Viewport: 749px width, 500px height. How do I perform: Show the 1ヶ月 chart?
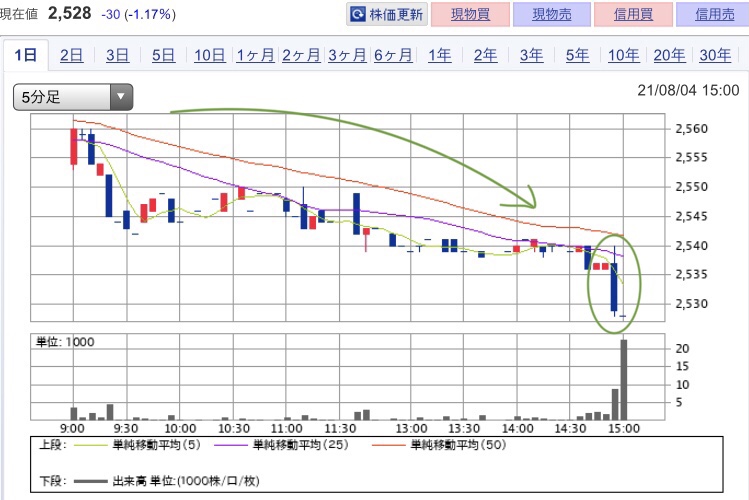pyautogui.click(x=255, y=55)
